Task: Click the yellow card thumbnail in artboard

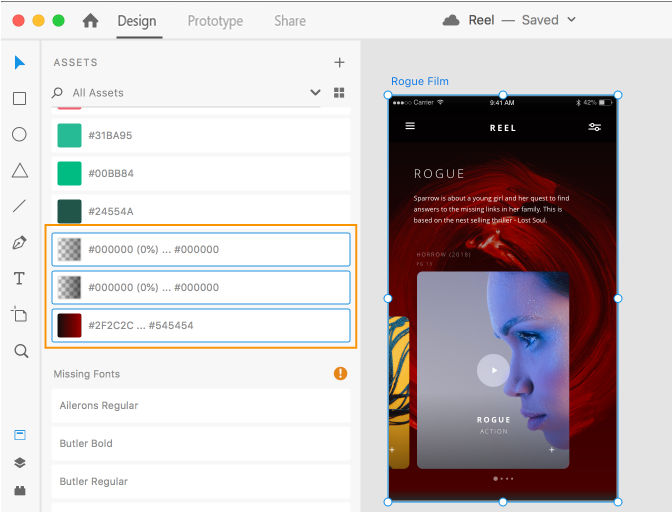Action: pyautogui.click(x=399, y=392)
